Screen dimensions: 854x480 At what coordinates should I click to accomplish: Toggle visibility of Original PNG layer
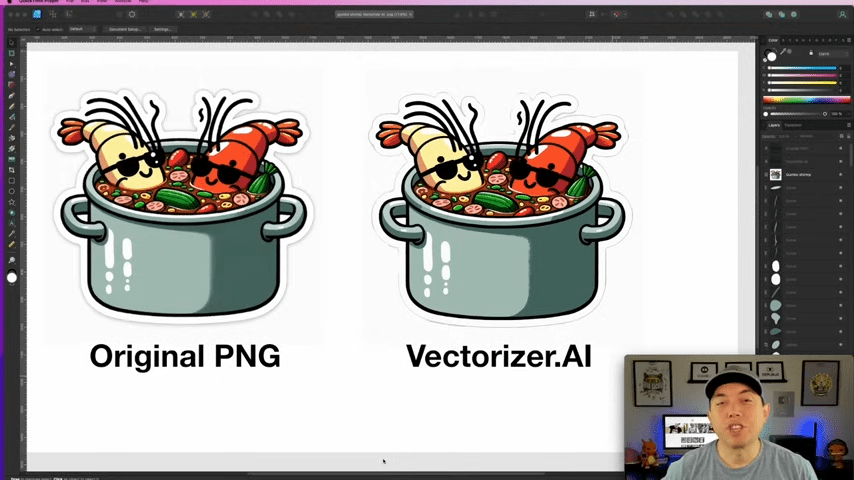coord(840,148)
